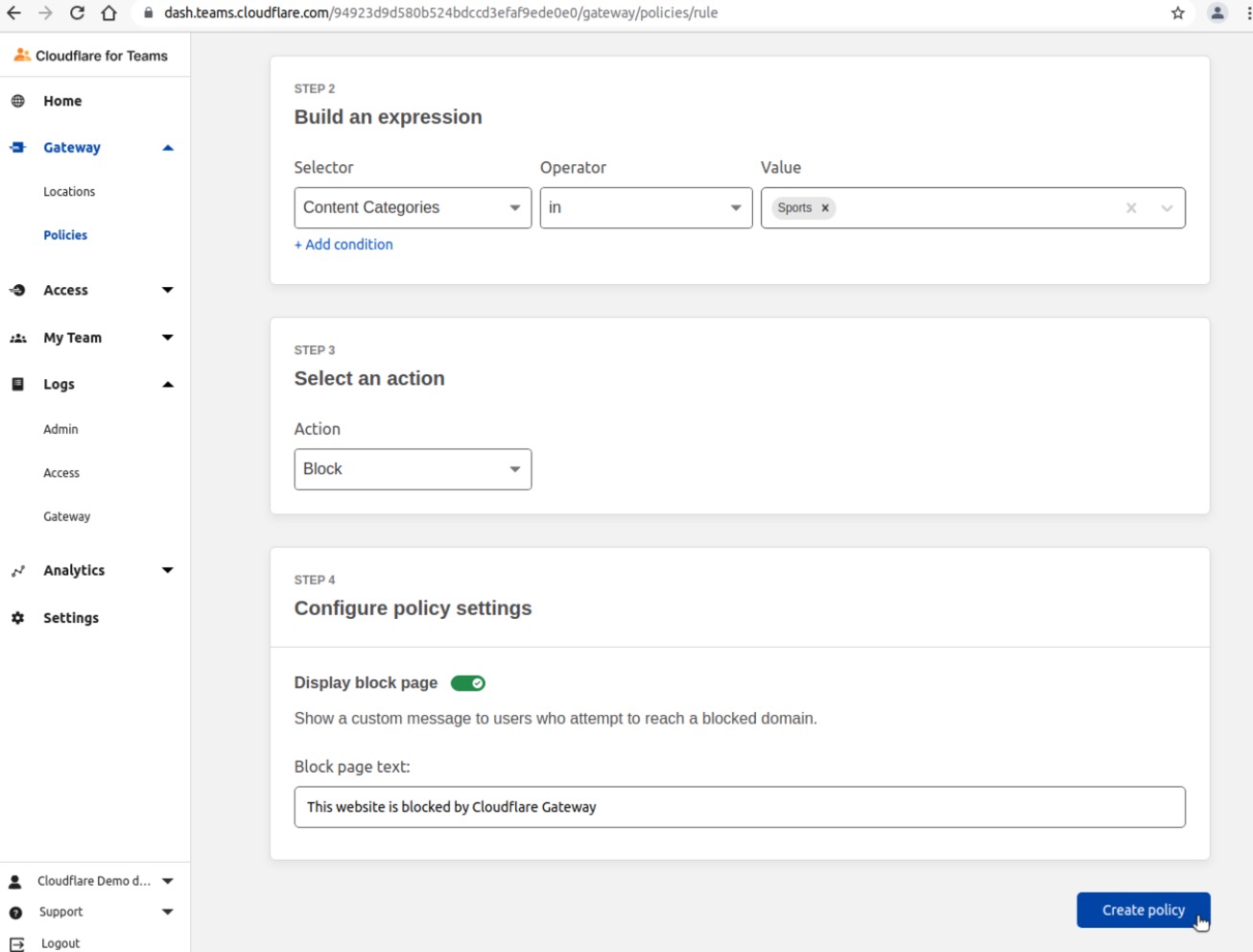This screenshot has height=952, width=1253.
Task: Clear all values in Value field
Action: [1131, 207]
